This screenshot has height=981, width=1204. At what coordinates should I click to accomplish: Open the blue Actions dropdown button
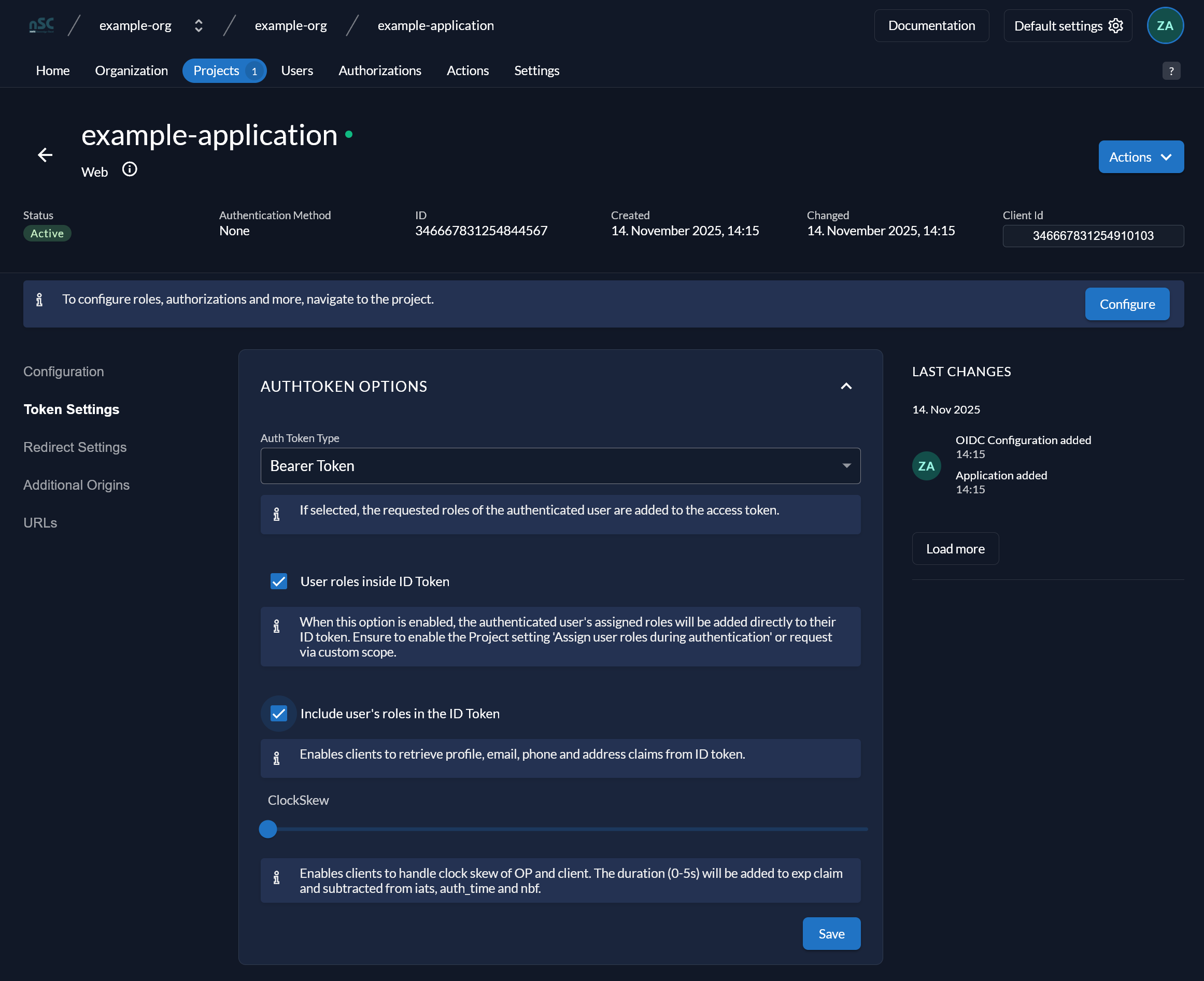[1141, 157]
